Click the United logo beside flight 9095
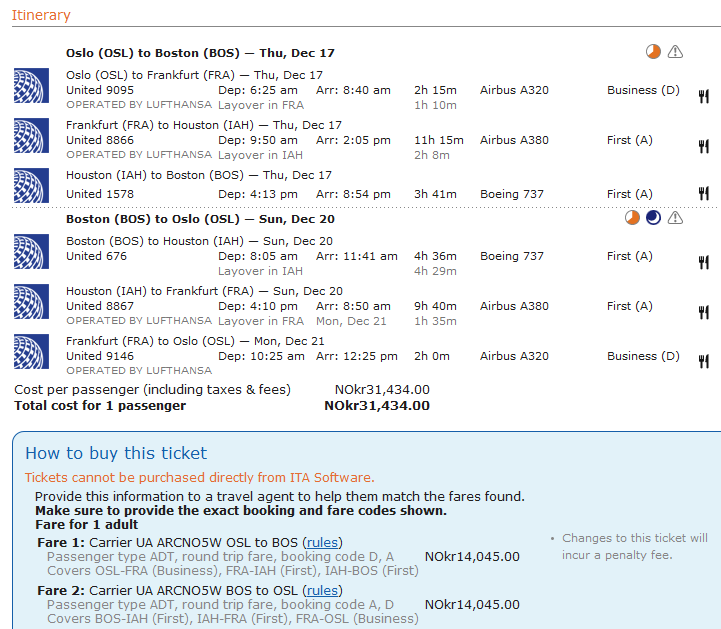 32,86
